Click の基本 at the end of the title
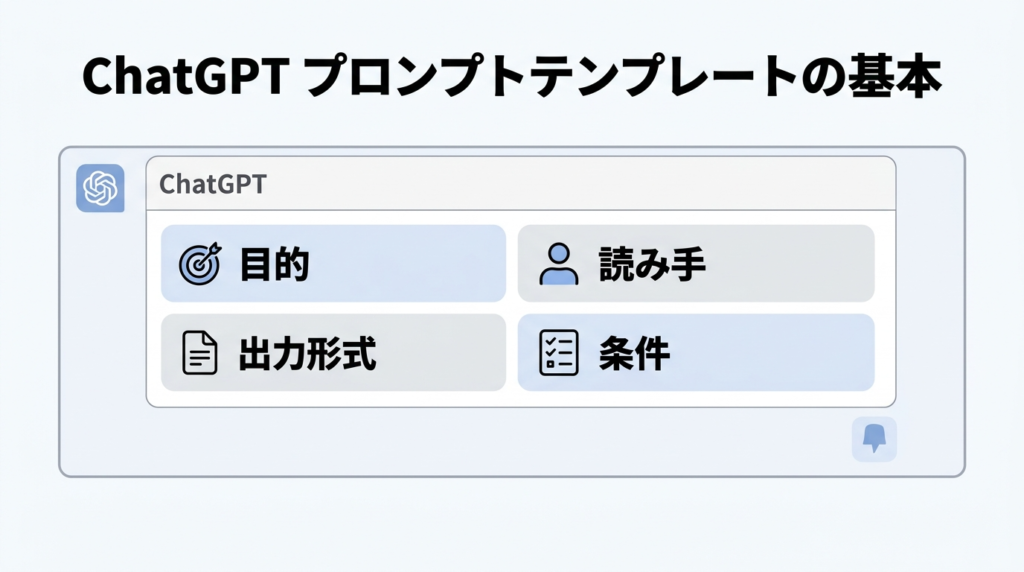The height and width of the screenshot is (572, 1024). [x=871, y=78]
